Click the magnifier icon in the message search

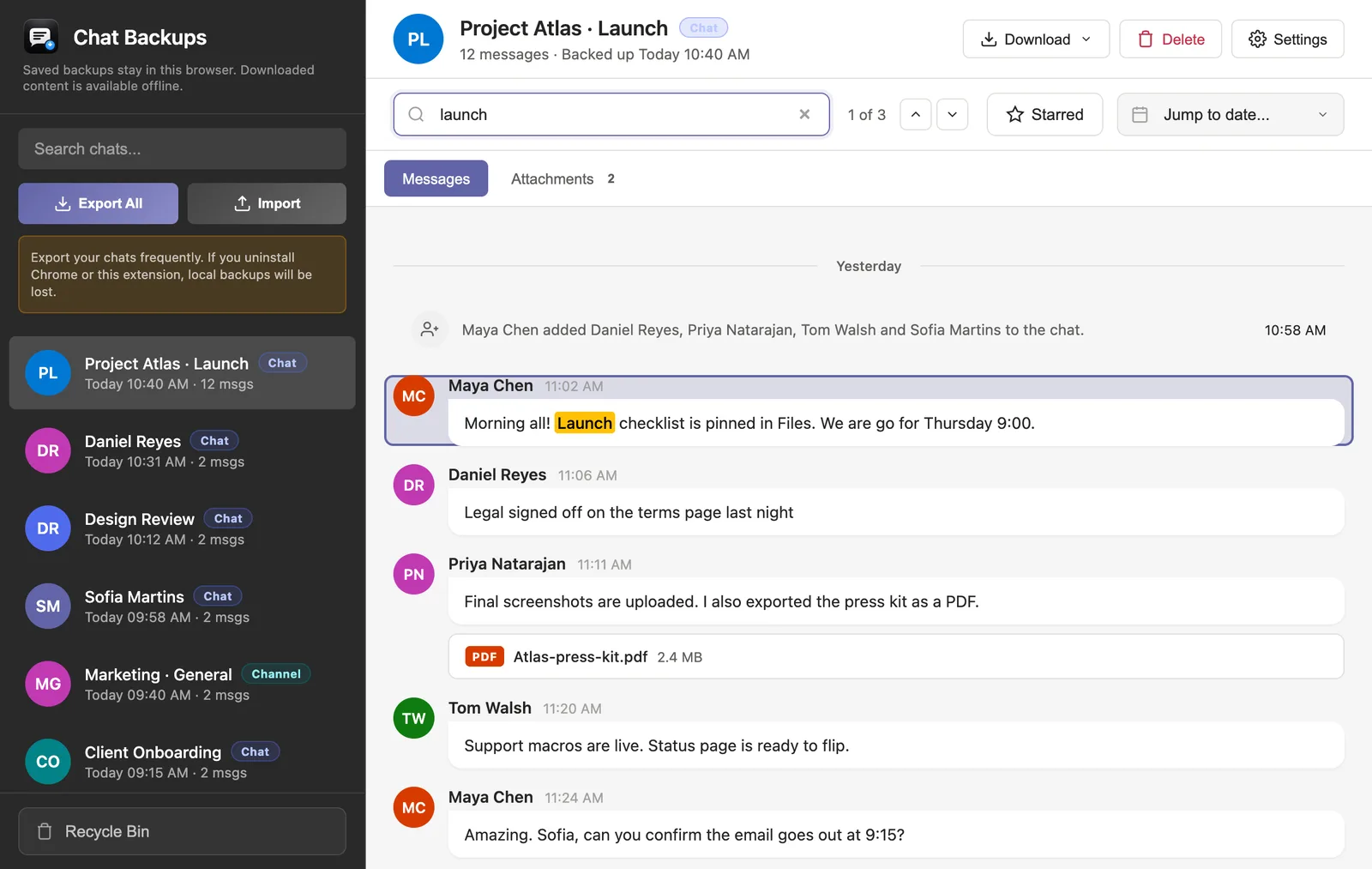click(x=416, y=114)
